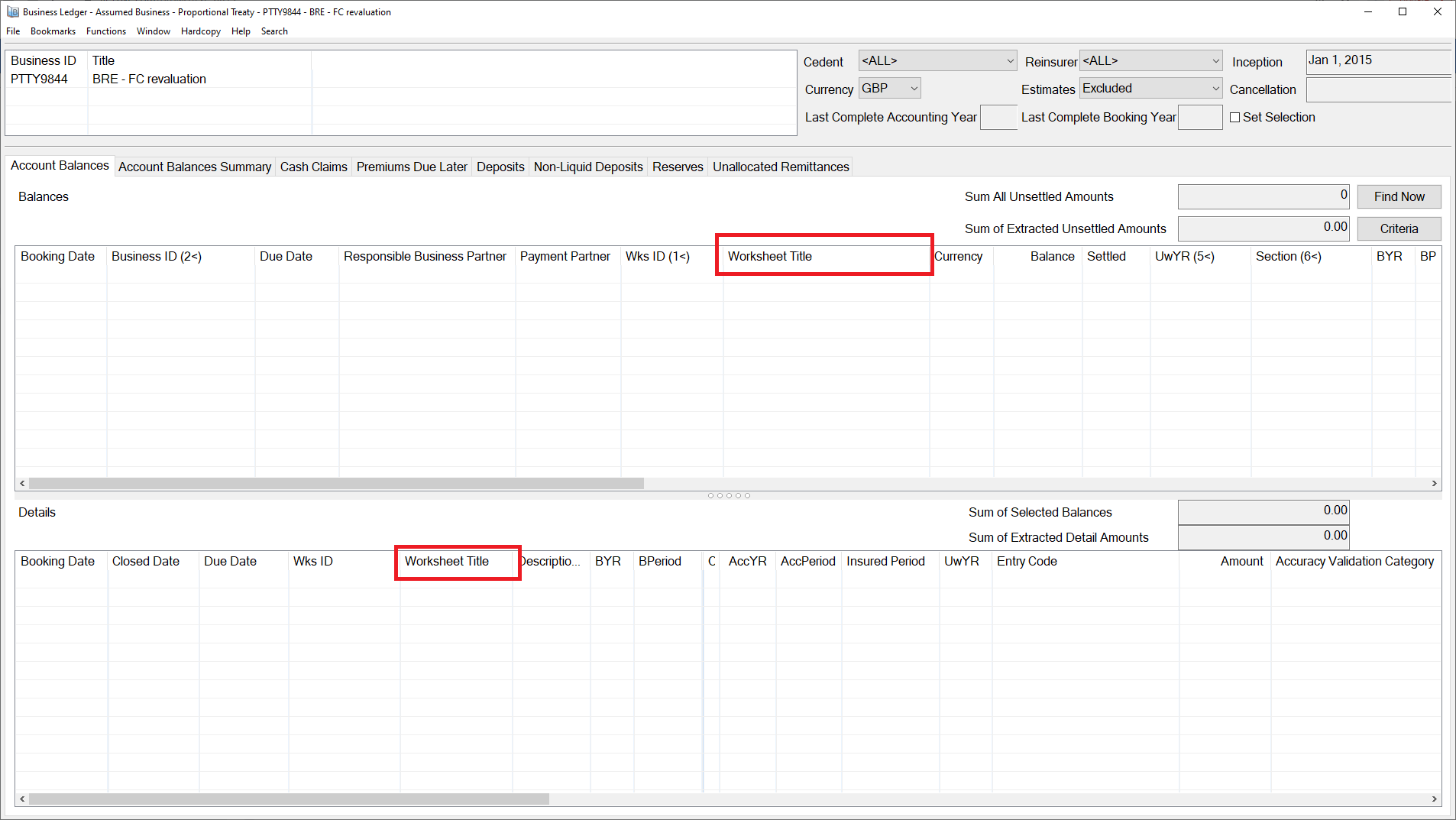Image resolution: width=1456 pixels, height=820 pixels.
Task: Open the Estimates Excluded dropdown
Action: [x=1215, y=88]
